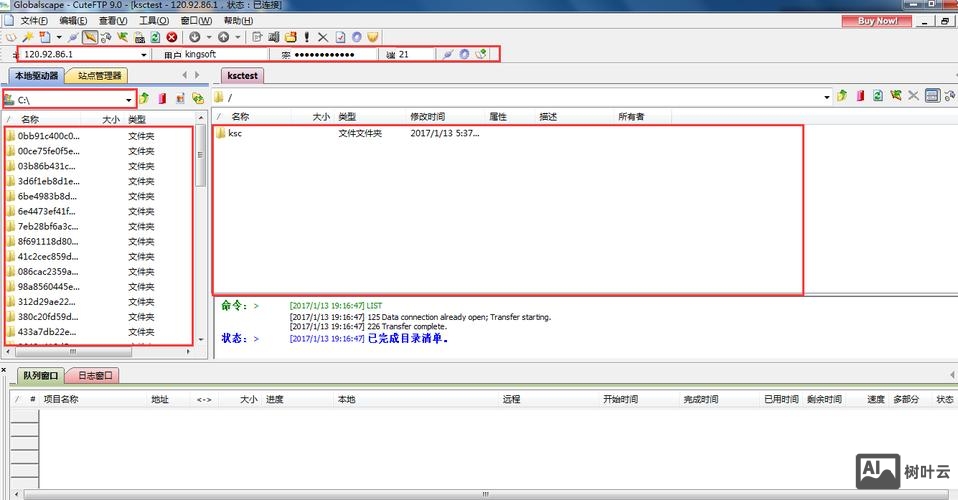The height and width of the screenshot is (500, 958).
Task: Open the remote path dropdown arrow
Action: [826, 97]
